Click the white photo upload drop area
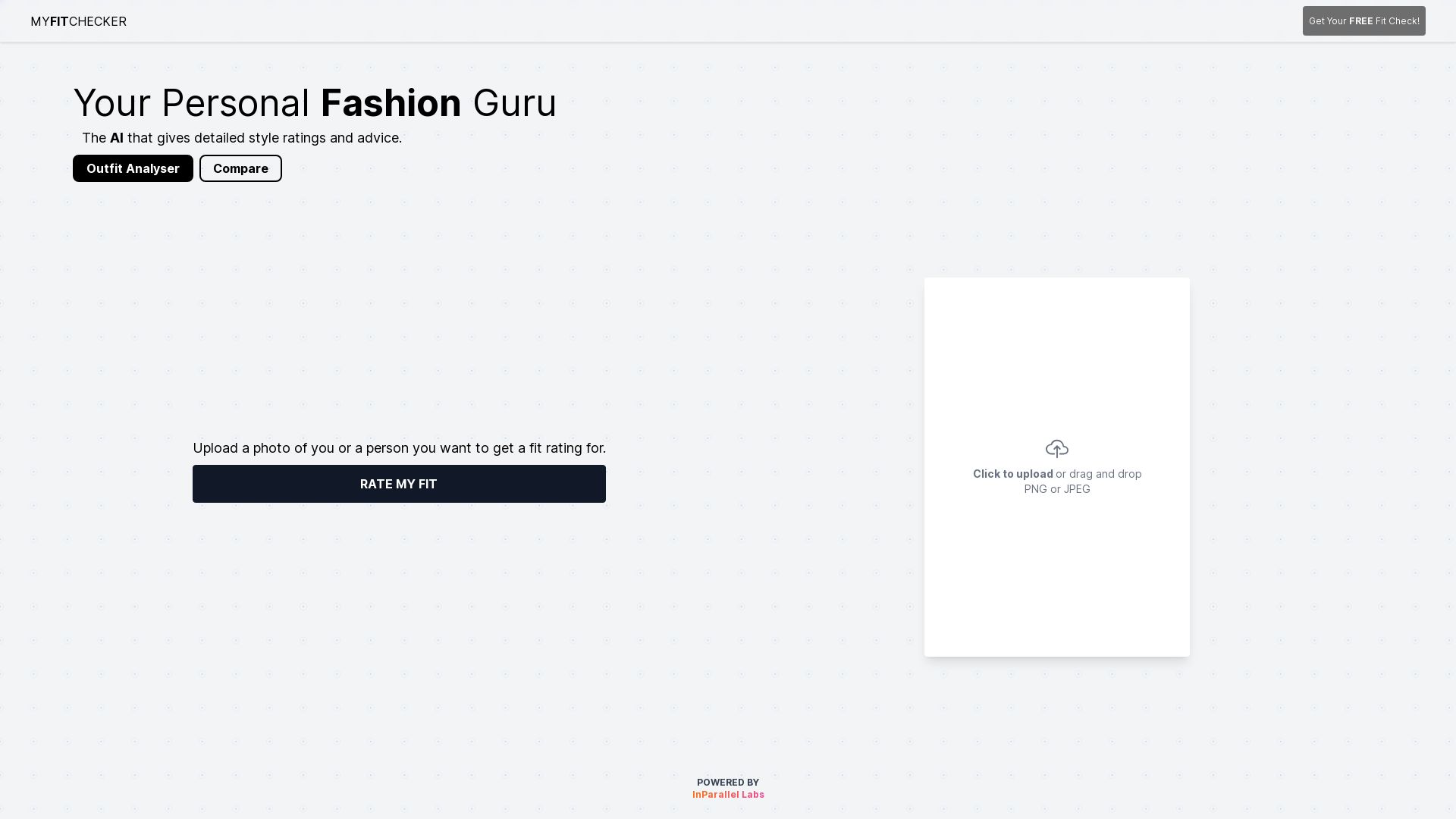The width and height of the screenshot is (1456, 819). [1056, 576]
